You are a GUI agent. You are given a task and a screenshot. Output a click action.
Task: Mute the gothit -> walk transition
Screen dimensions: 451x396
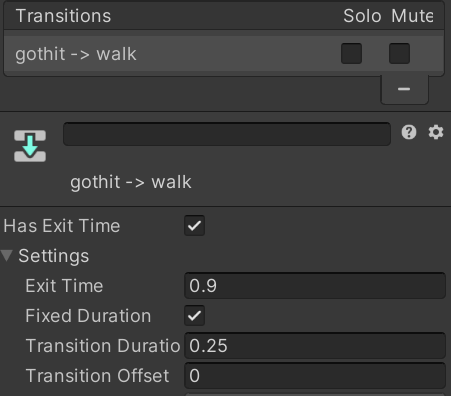coord(399,53)
